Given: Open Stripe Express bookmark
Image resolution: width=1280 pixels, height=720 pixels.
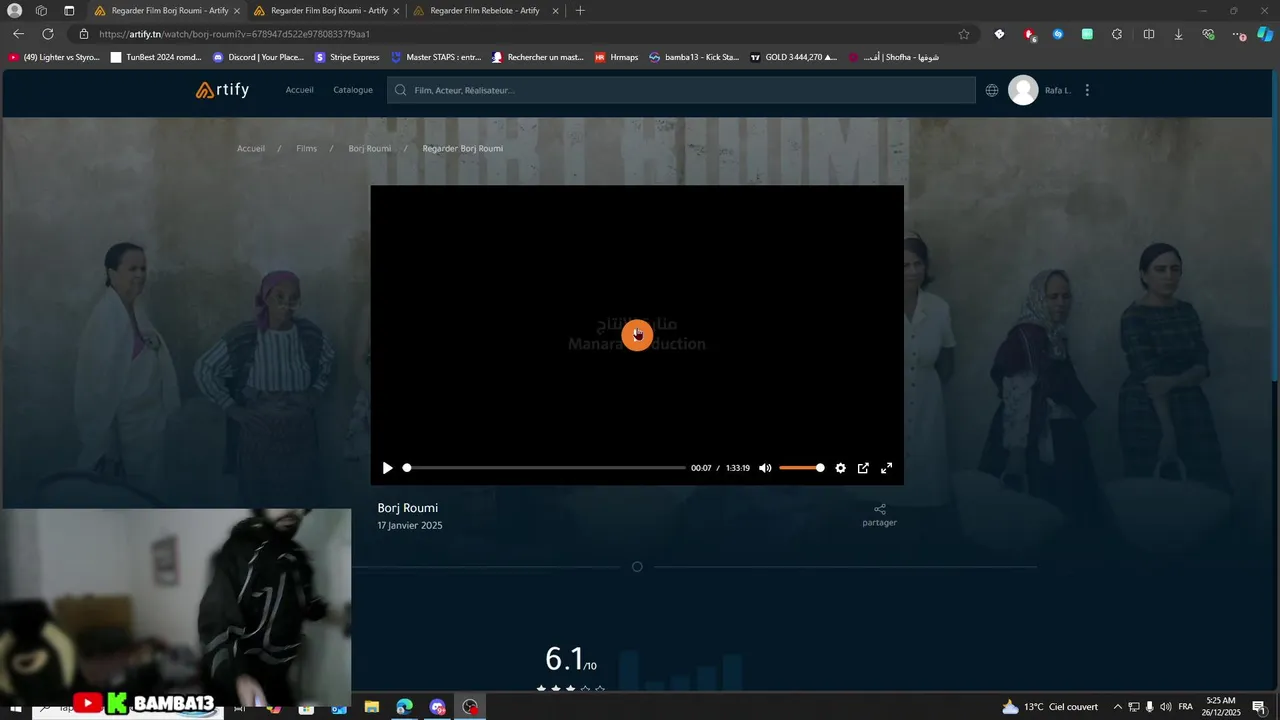Looking at the screenshot, I should (x=348, y=57).
